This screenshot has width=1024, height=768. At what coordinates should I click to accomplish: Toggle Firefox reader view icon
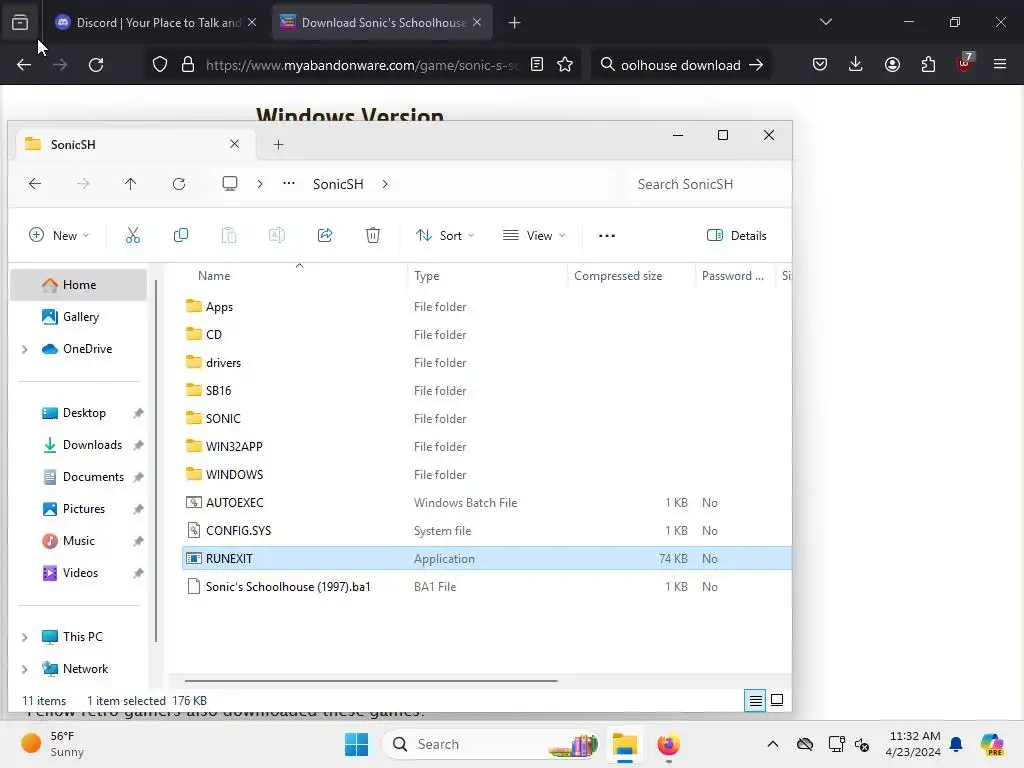537,65
